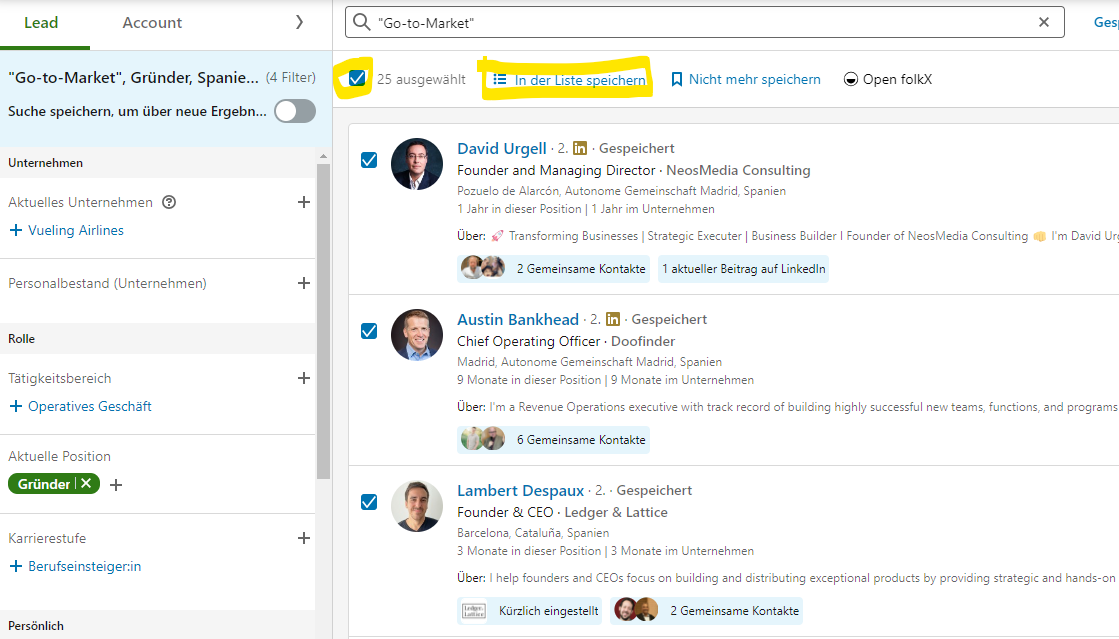
Task: Expand Tätigkeitsbereich filter with plus
Action: [303, 378]
